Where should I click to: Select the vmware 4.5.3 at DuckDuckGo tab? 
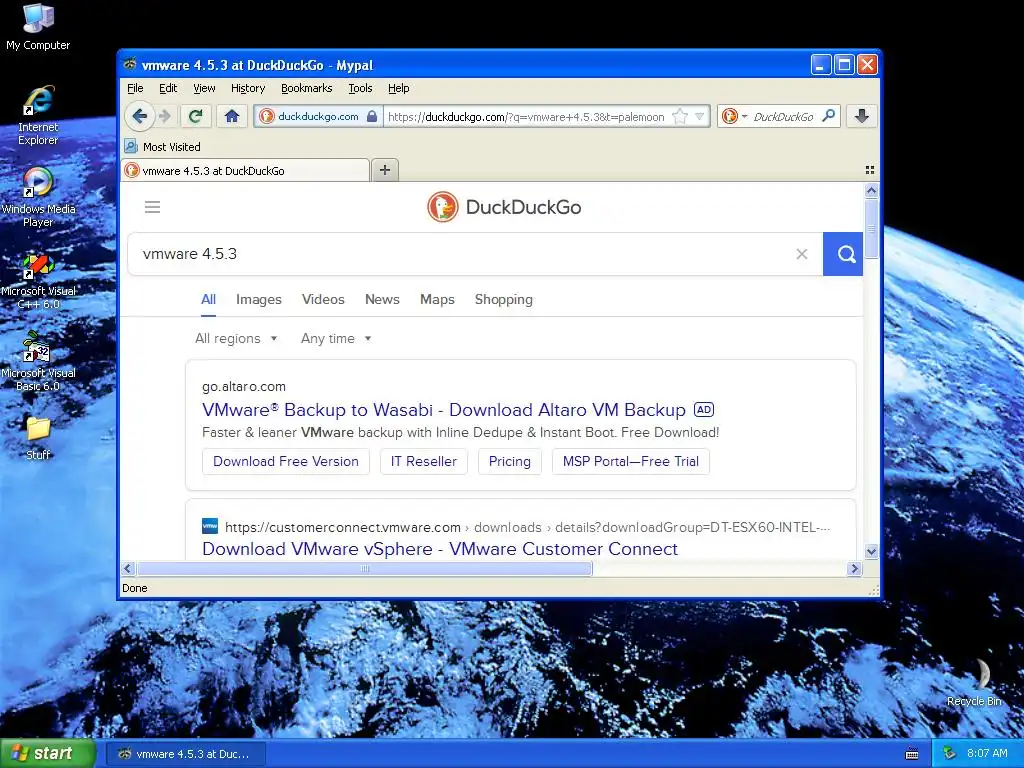coord(246,170)
